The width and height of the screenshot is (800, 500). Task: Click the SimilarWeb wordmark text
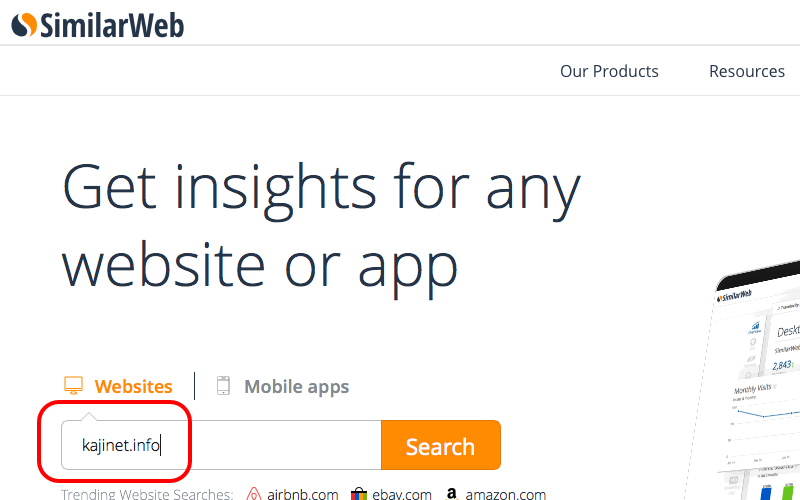(x=112, y=25)
